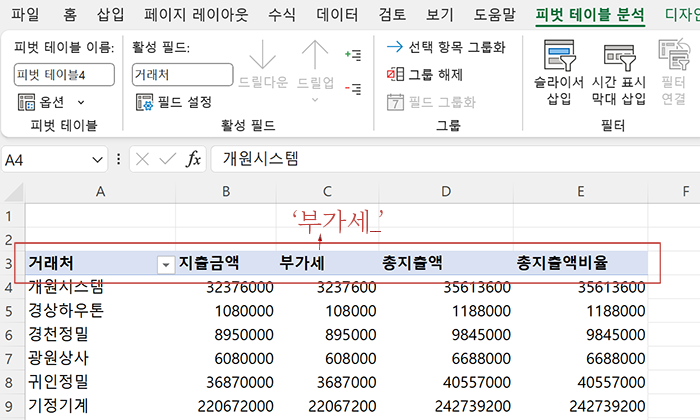Screen dimensions: 700x420
Task: Expand the 드릴업 dropdown chevron
Action: tap(315, 100)
